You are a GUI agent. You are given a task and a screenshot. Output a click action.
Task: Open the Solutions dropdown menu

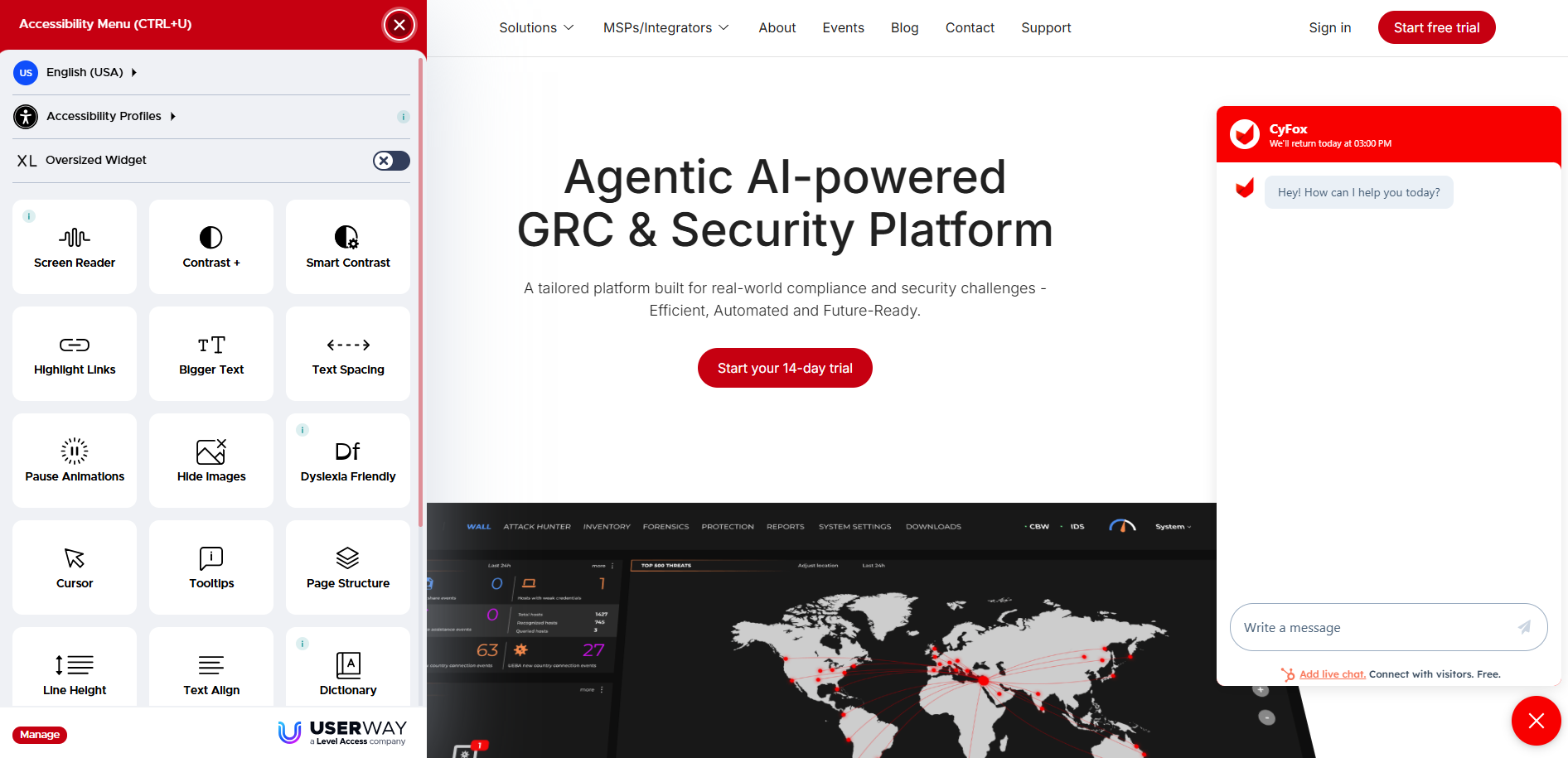tap(536, 28)
